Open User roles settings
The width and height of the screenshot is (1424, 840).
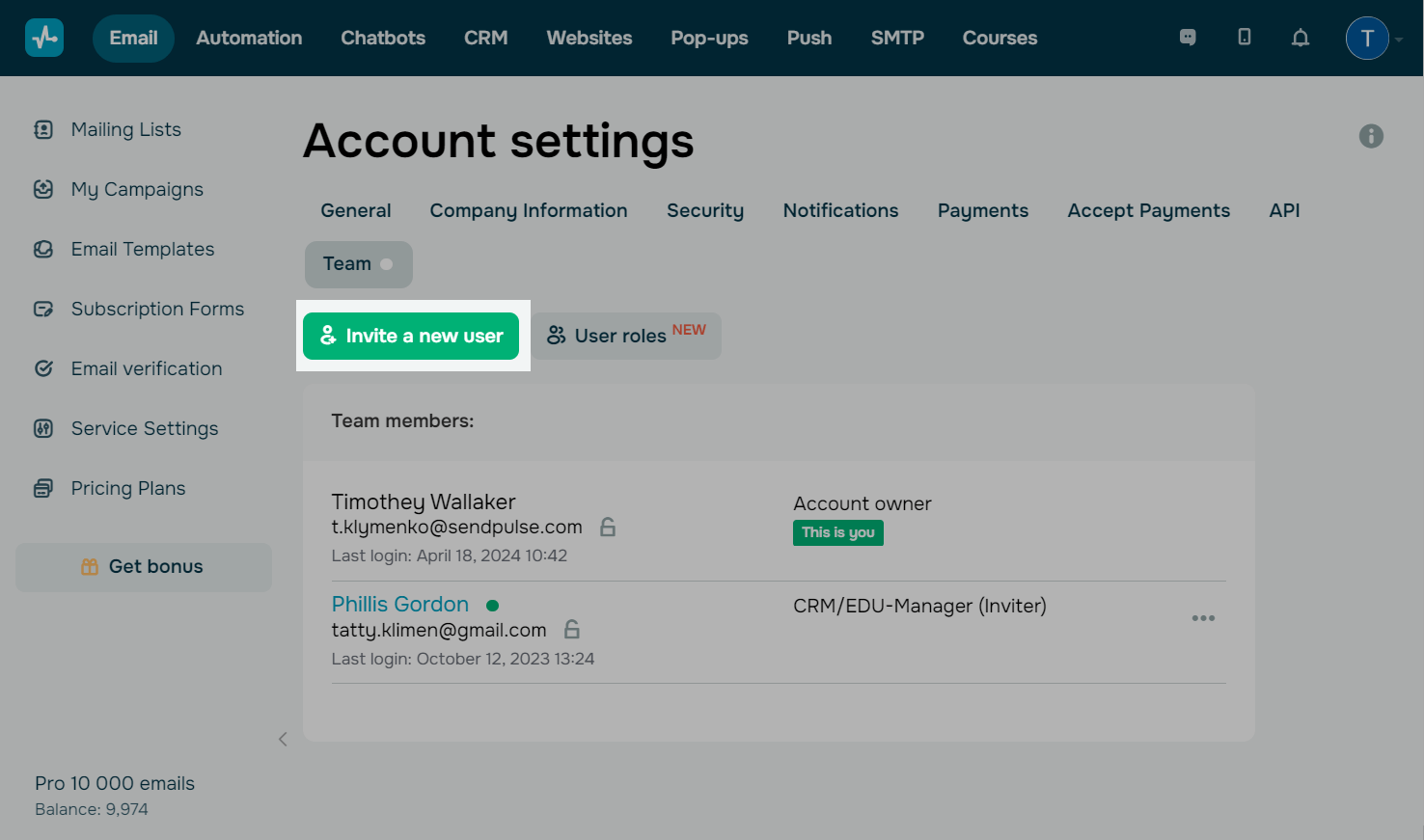coord(626,336)
